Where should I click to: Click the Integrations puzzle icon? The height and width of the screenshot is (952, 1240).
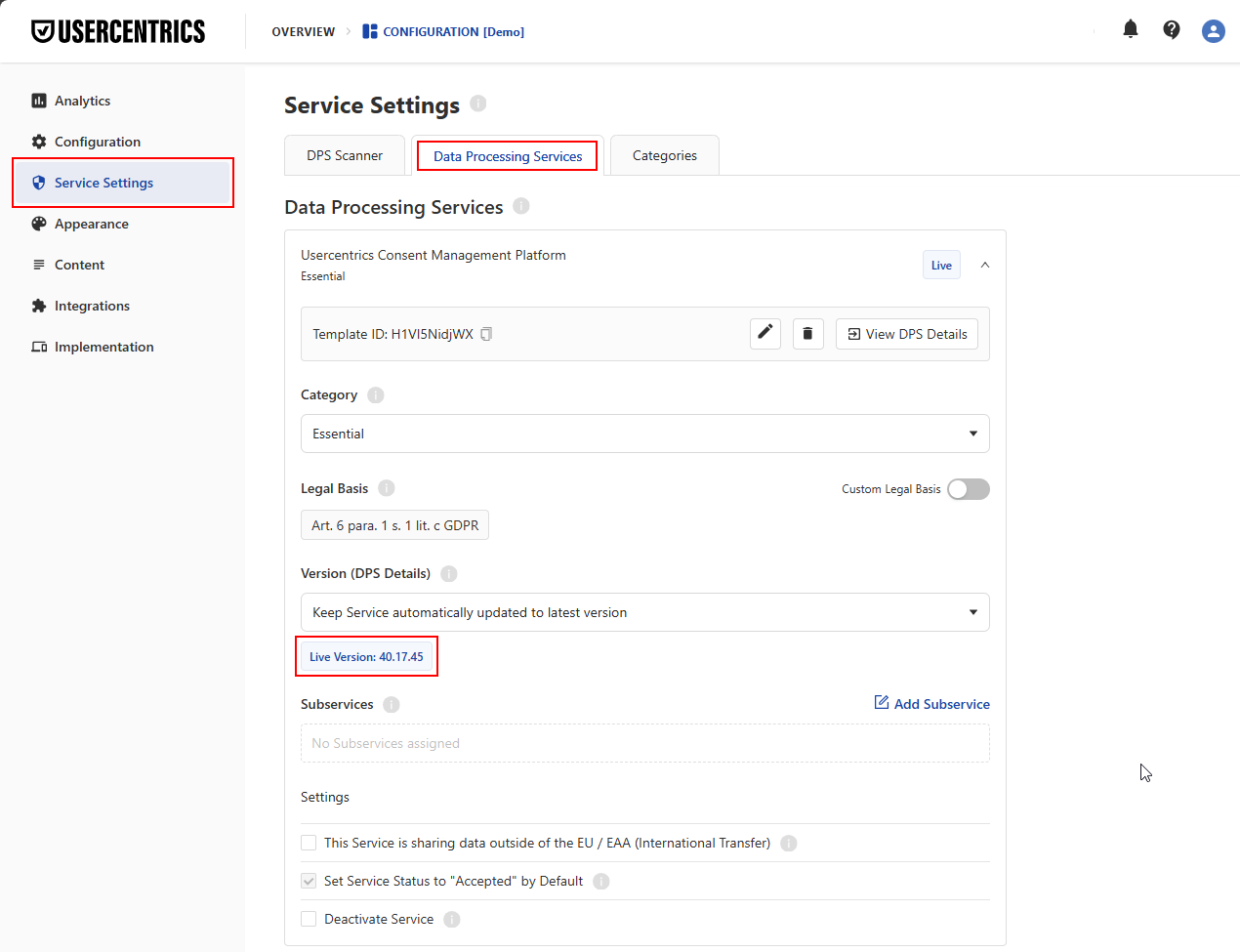pyautogui.click(x=39, y=306)
